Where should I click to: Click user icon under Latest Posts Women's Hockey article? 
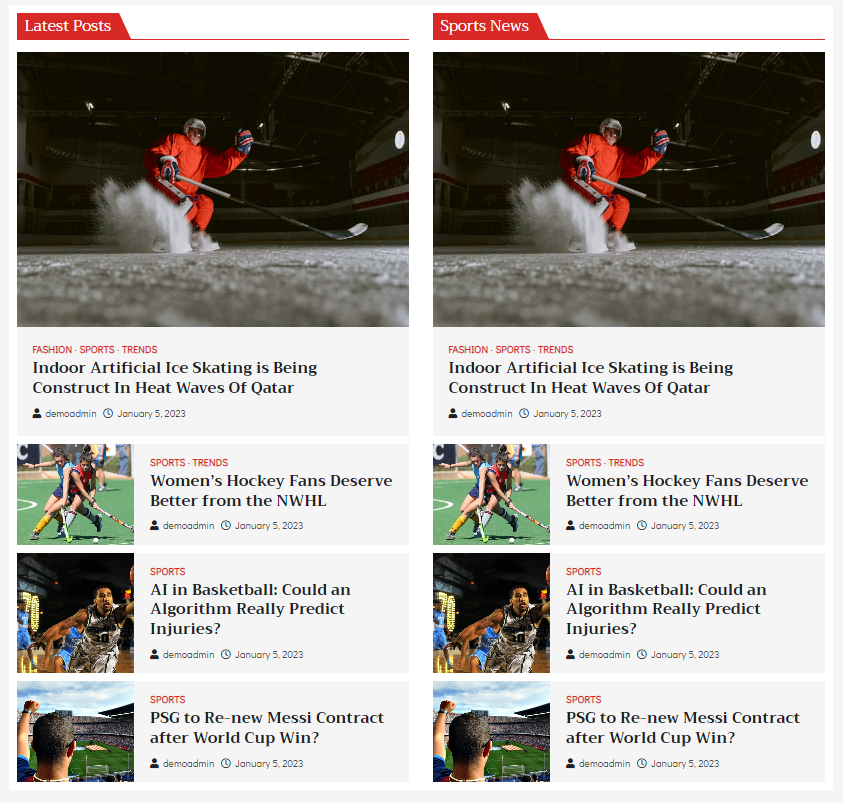(154, 525)
